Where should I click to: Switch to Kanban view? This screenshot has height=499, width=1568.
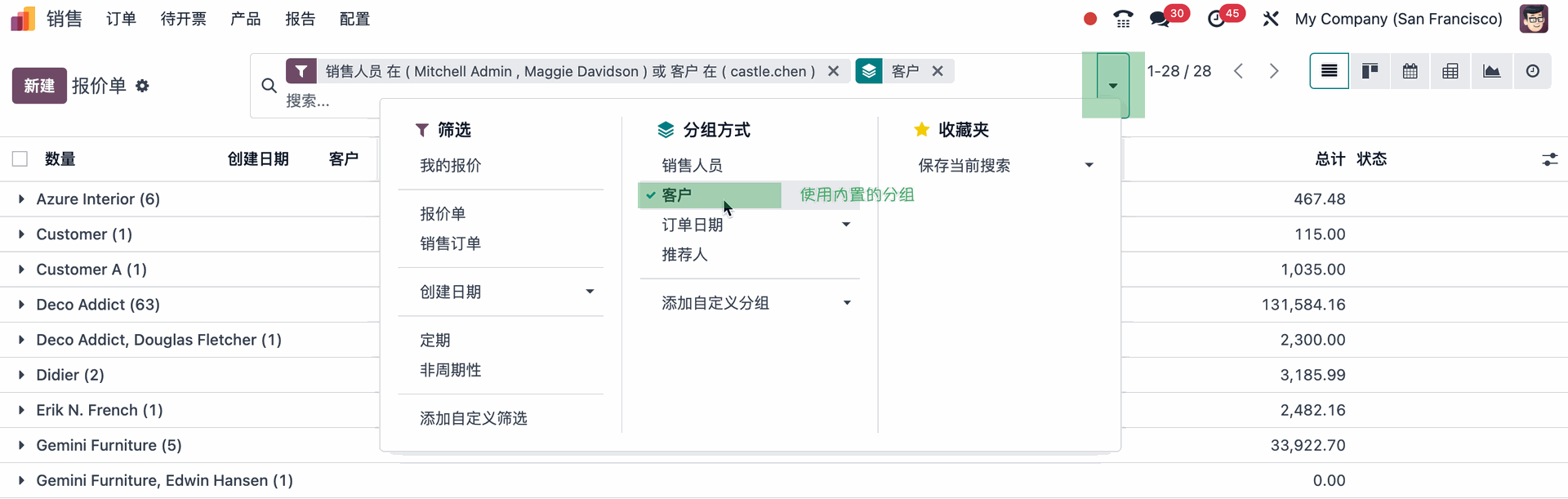1370,72
